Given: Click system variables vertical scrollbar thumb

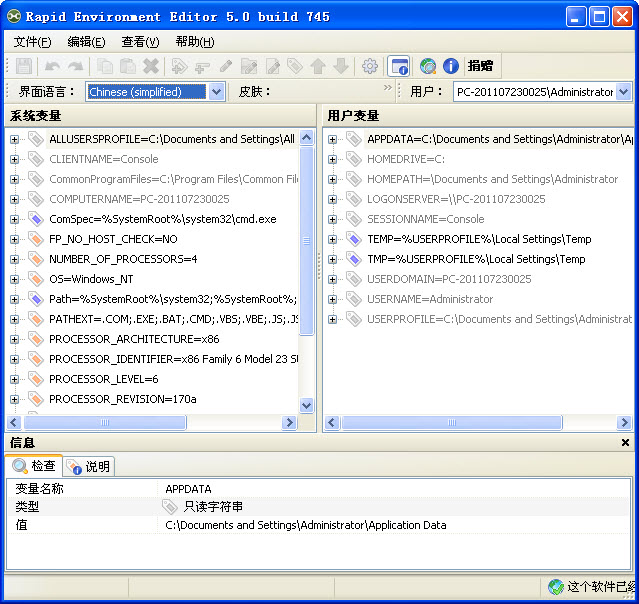Looking at the screenshot, I should [306, 241].
